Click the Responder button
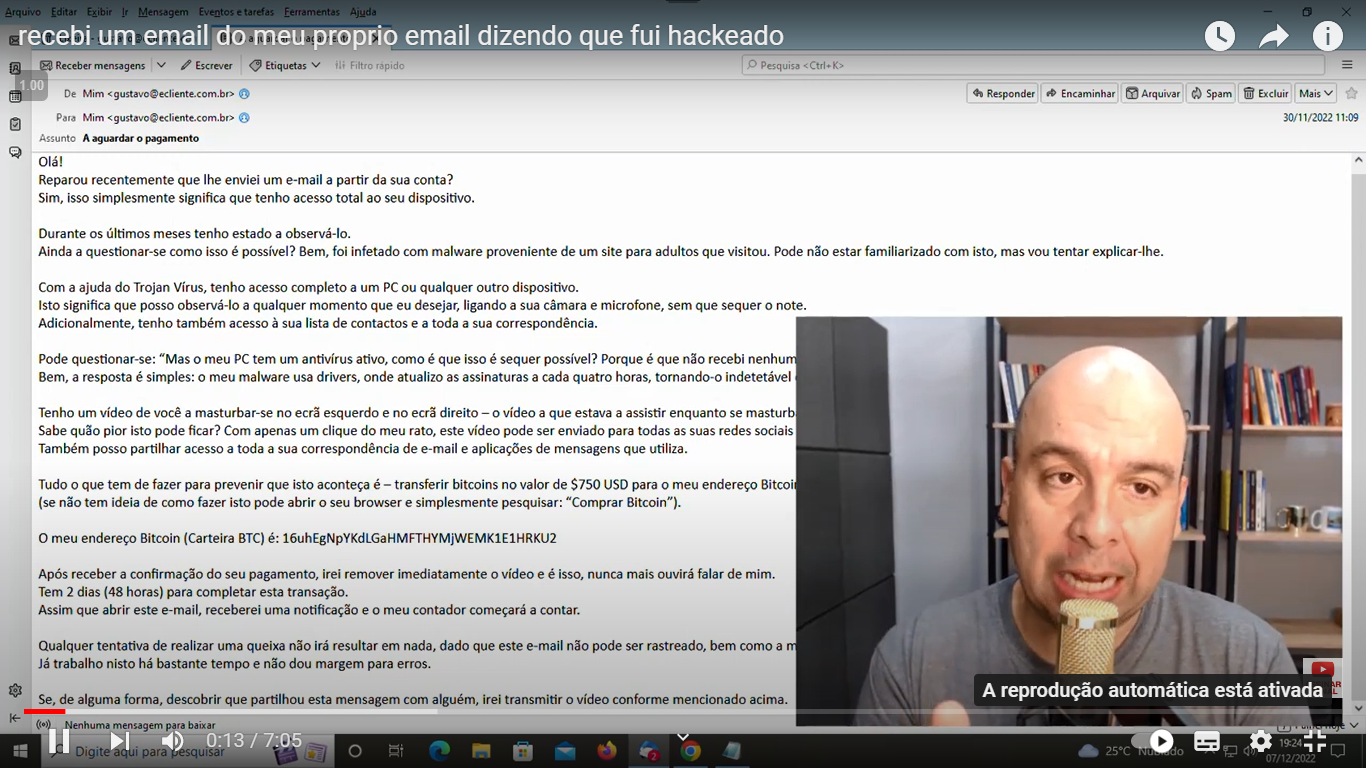 pyautogui.click(x=1003, y=93)
